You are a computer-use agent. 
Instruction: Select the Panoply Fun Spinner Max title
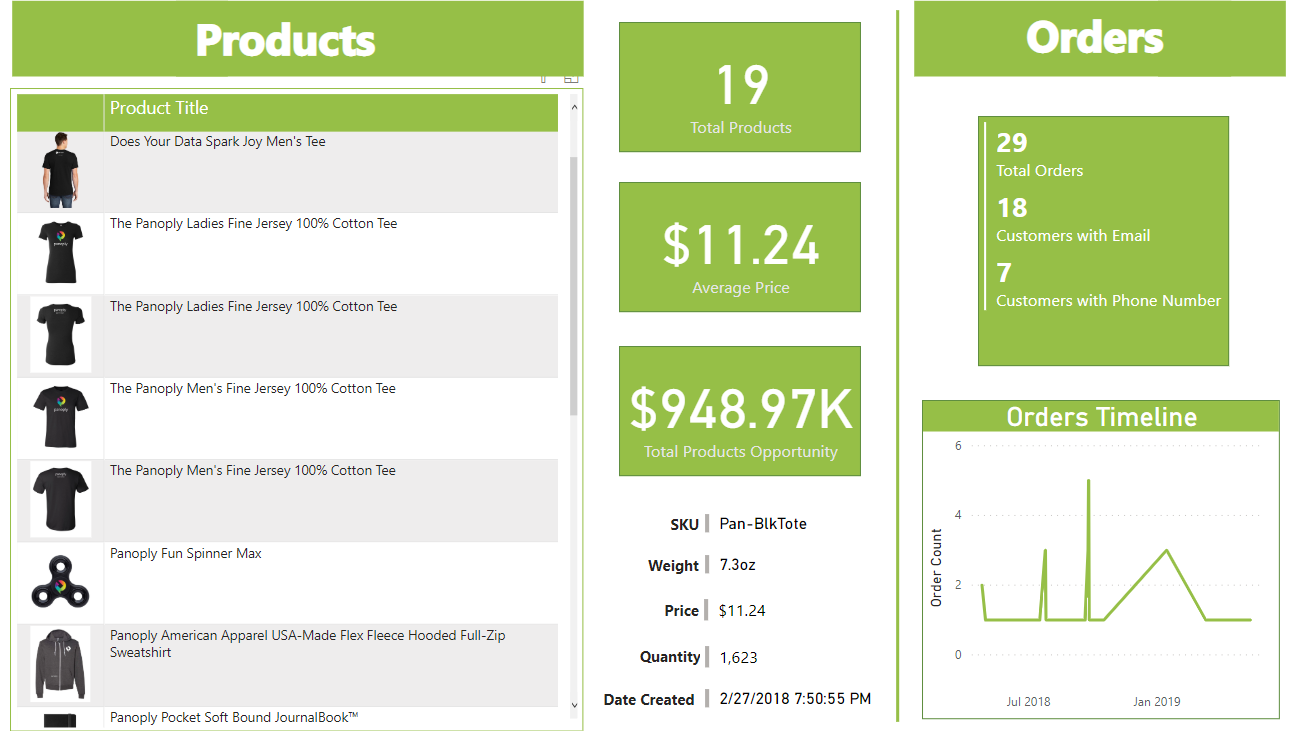coord(186,554)
